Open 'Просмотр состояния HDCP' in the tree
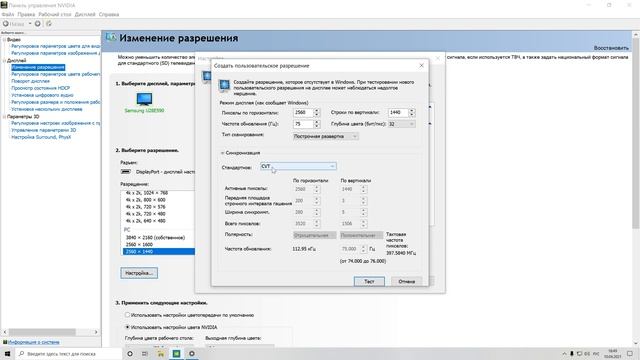640x360 pixels. 40,88
